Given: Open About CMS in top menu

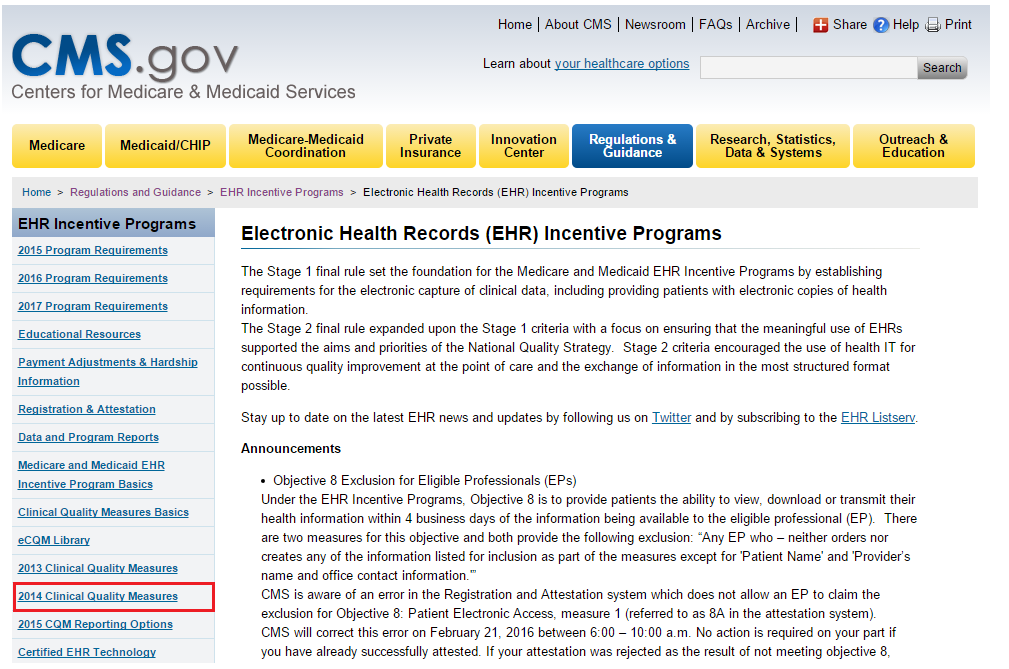Looking at the screenshot, I should [578, 24].
